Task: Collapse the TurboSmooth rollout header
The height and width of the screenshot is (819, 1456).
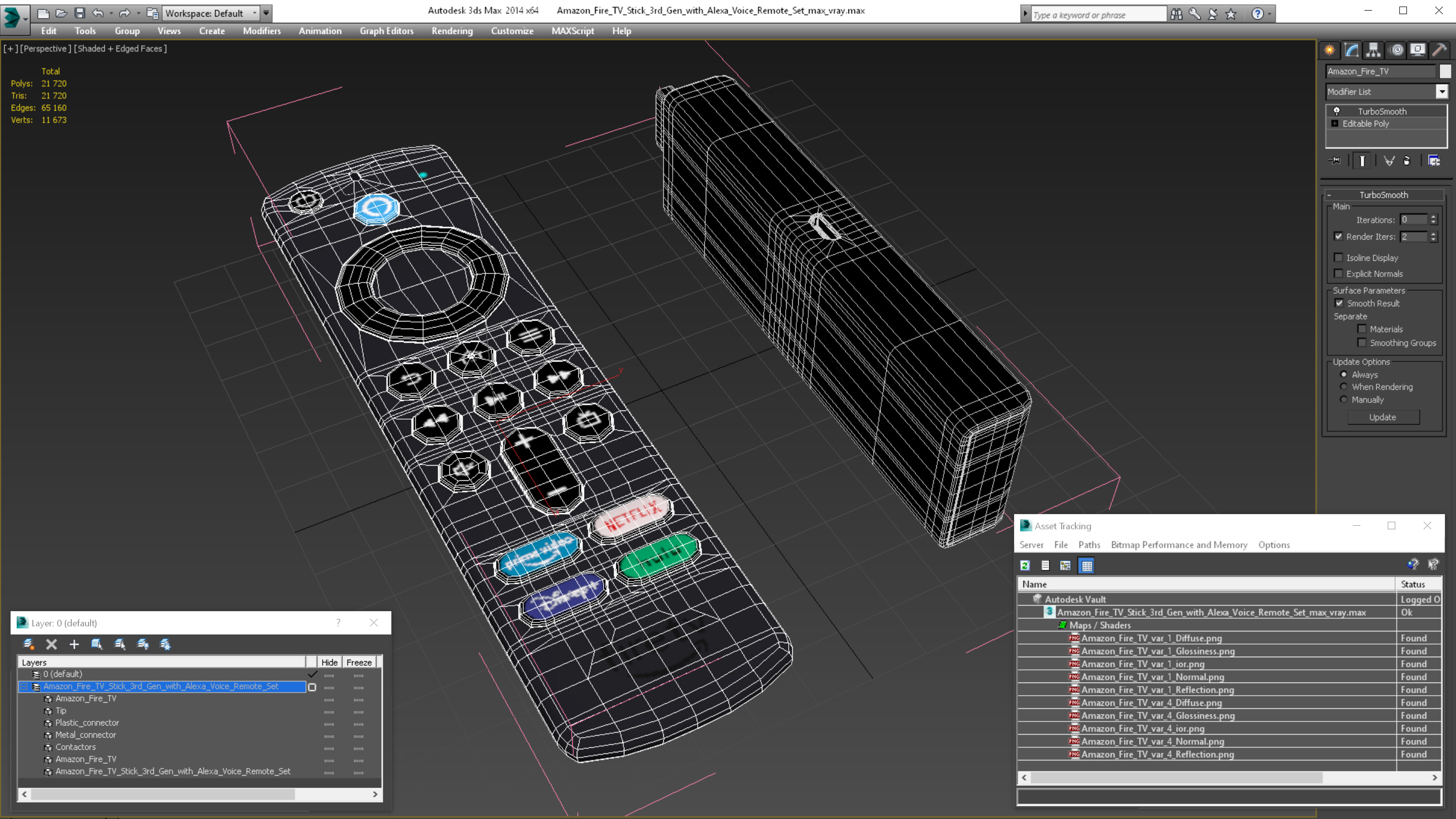Action: pos(1383,195)
